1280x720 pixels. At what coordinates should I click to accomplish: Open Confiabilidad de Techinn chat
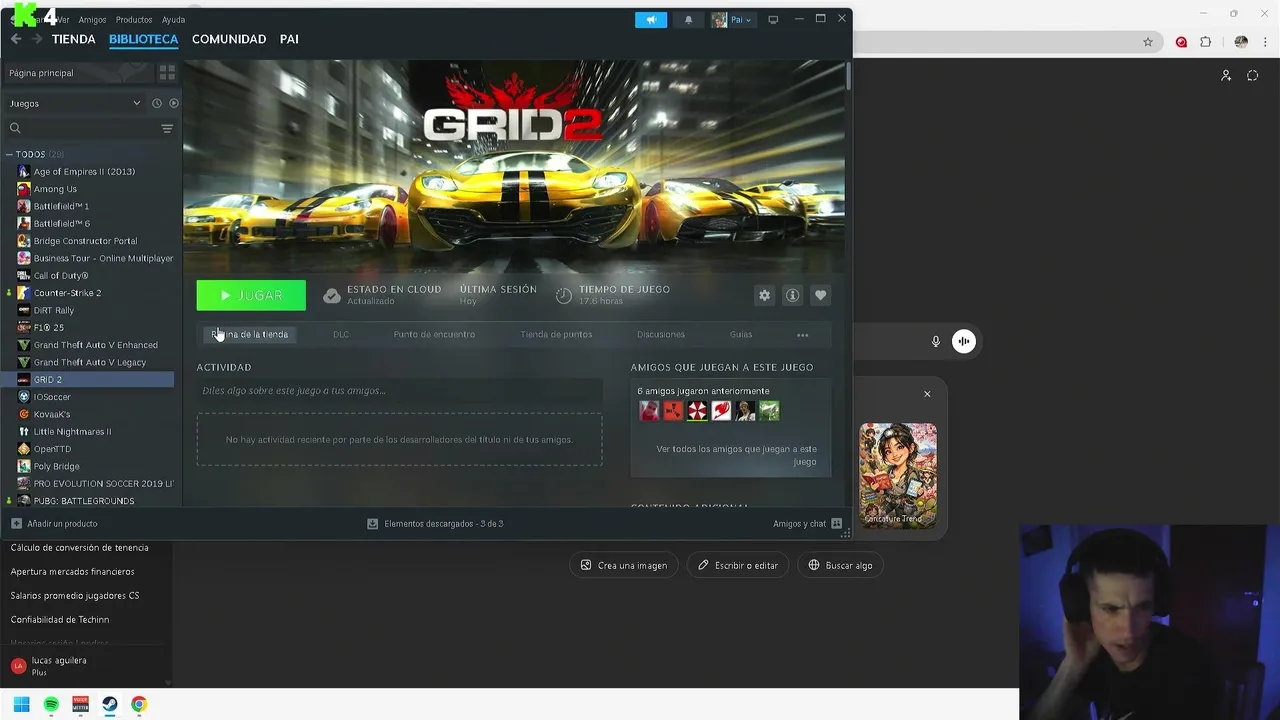click(60, 619)
